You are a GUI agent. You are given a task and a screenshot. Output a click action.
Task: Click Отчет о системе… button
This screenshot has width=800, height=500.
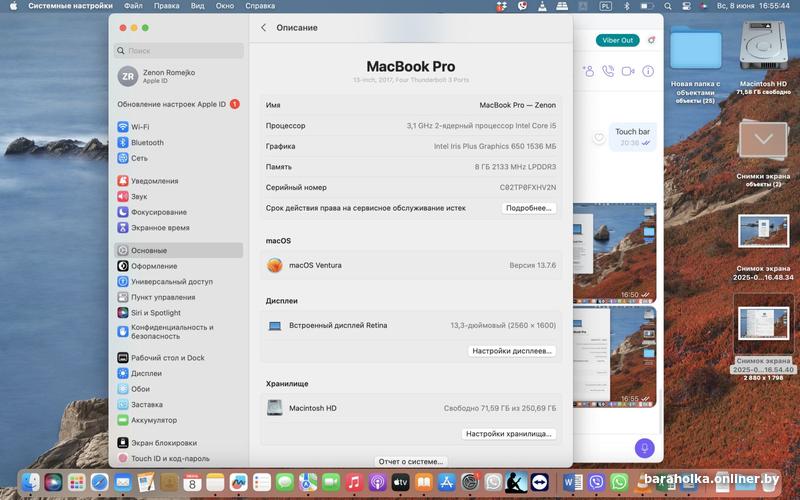point(411,461)
